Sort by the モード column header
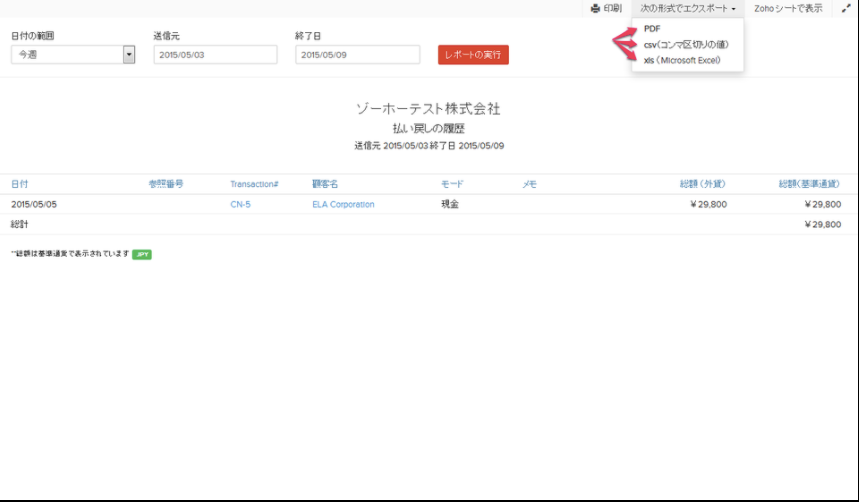 click(451, 184)
